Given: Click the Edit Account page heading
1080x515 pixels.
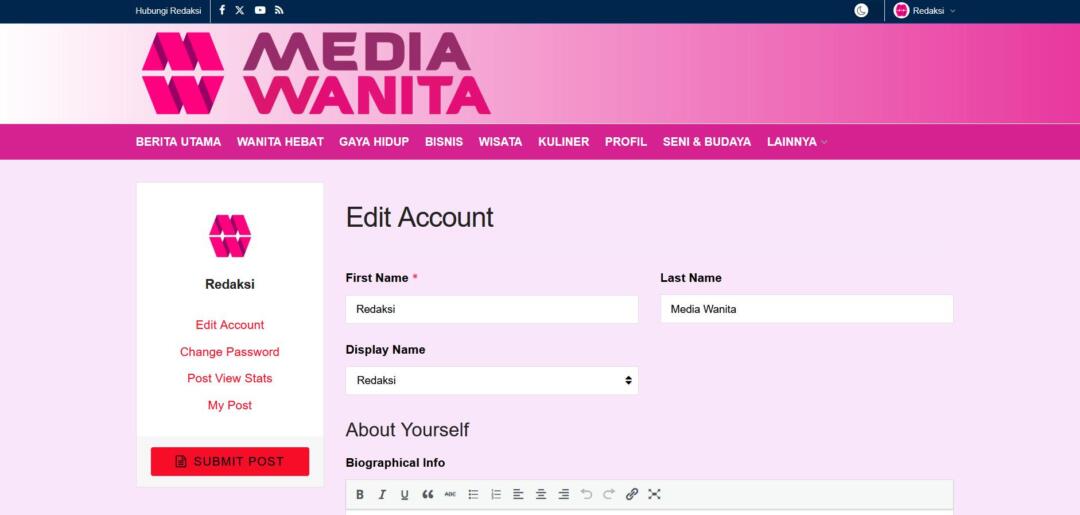Looking at the screenshot, I should tap(419, 217).
